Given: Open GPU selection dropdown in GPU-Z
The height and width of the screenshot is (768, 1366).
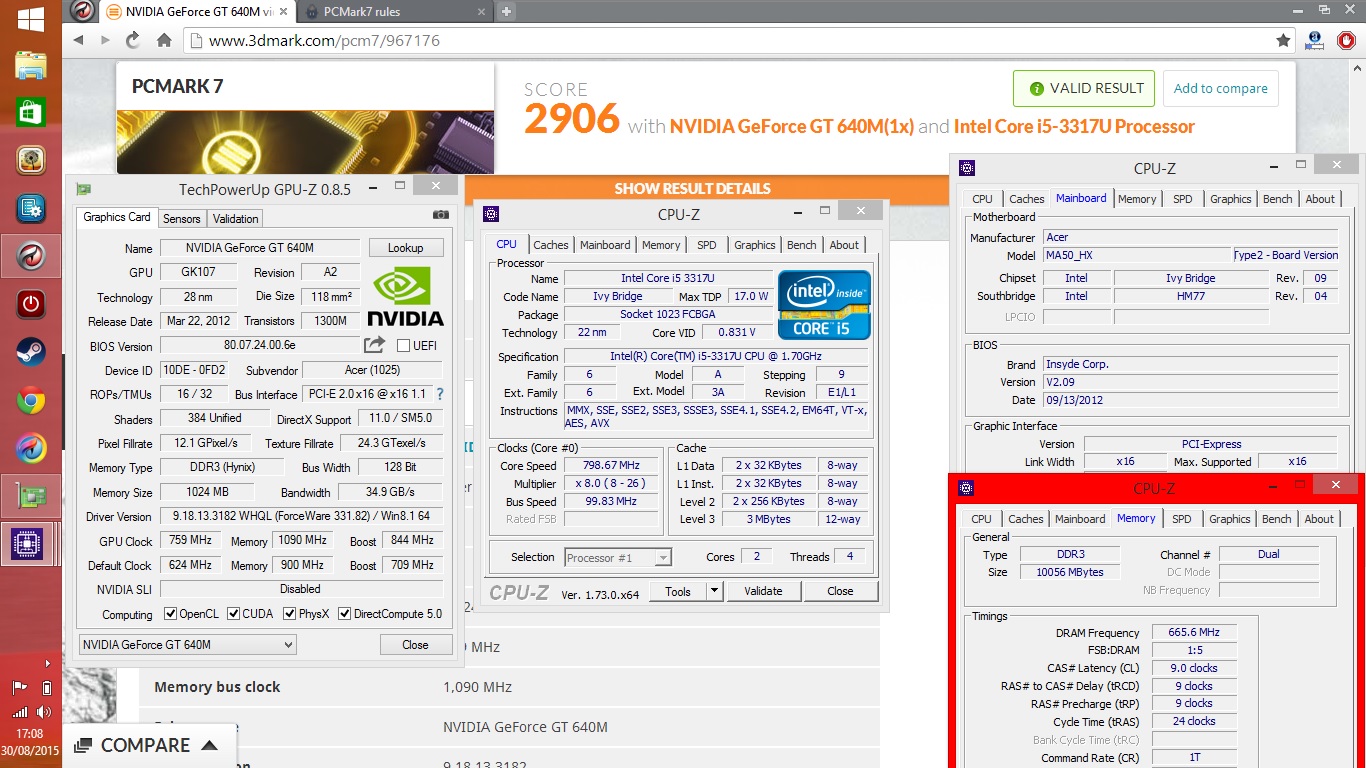Looking at the screenshot, I should click(x=188, y=645).
